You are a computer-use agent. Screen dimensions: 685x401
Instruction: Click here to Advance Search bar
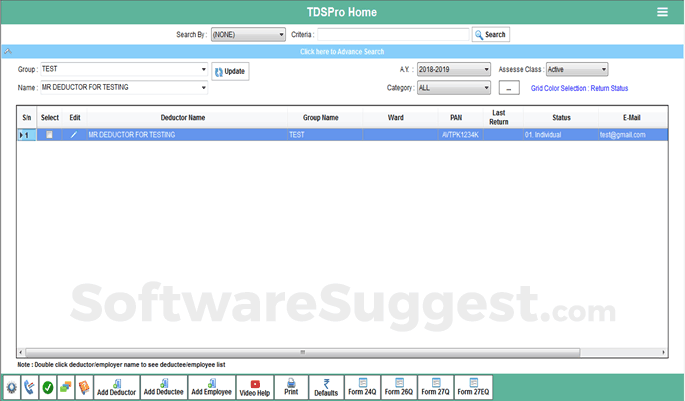click(x=342, y=52)
